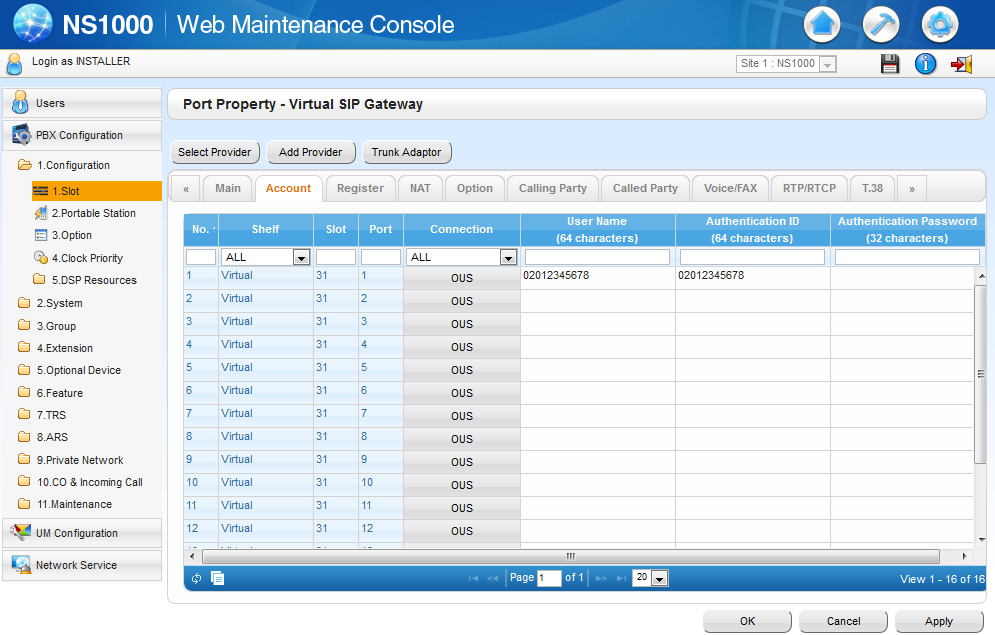Image resolution: width=995 pixels, height=635 pixels.
Task: Open the gear settings icon in header
Action: point(940,25)
